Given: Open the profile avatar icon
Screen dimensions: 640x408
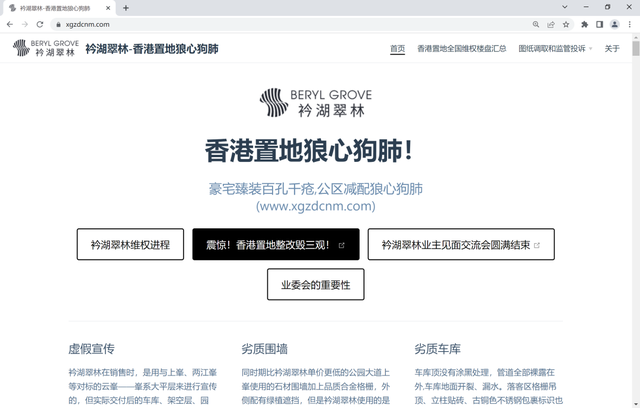Looking at the screenshot, I should 615,24.
